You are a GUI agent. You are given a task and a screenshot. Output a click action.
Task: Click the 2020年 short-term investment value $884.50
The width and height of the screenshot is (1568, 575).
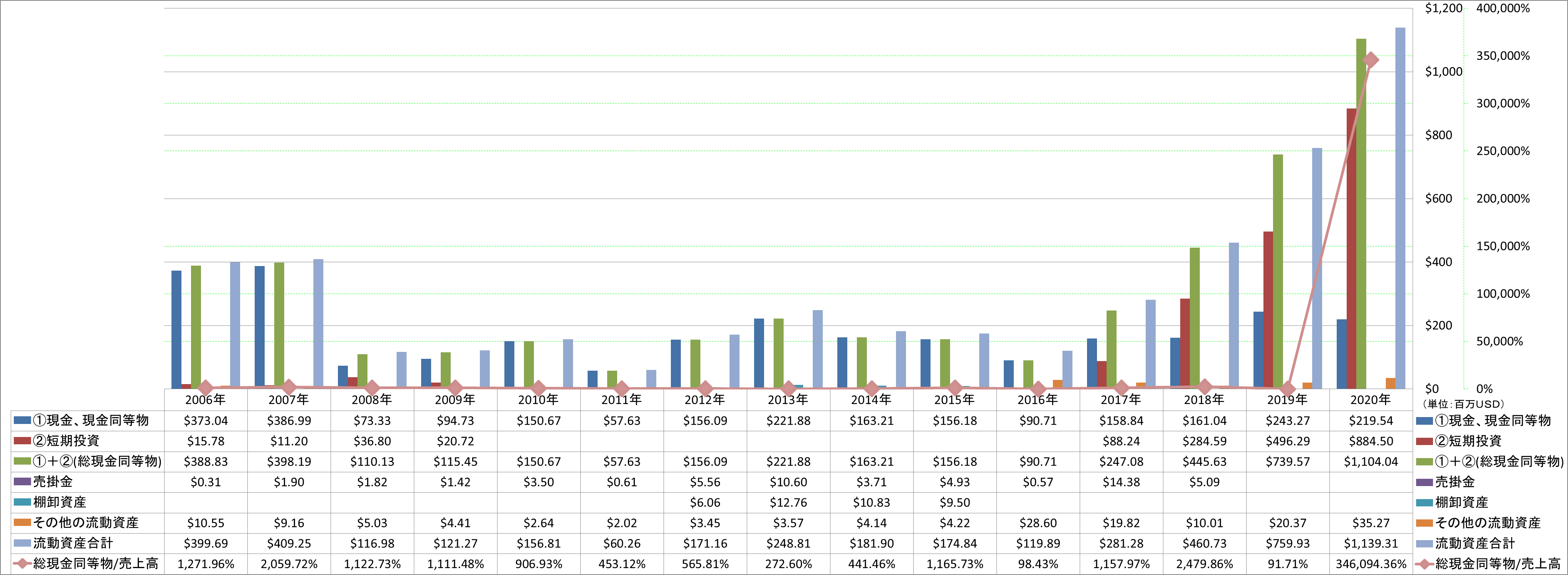pyautogui.click(x=1371, y=441)
